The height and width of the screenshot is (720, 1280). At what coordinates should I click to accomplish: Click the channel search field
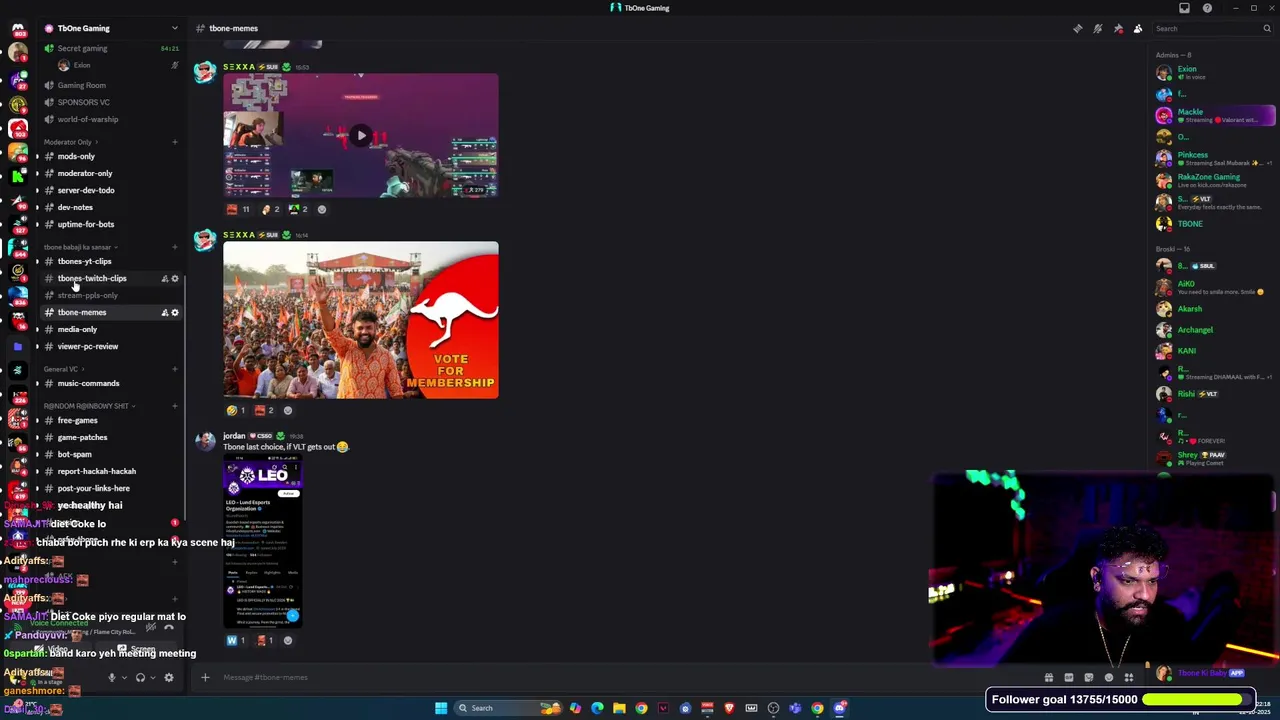tap(1211, 28)
